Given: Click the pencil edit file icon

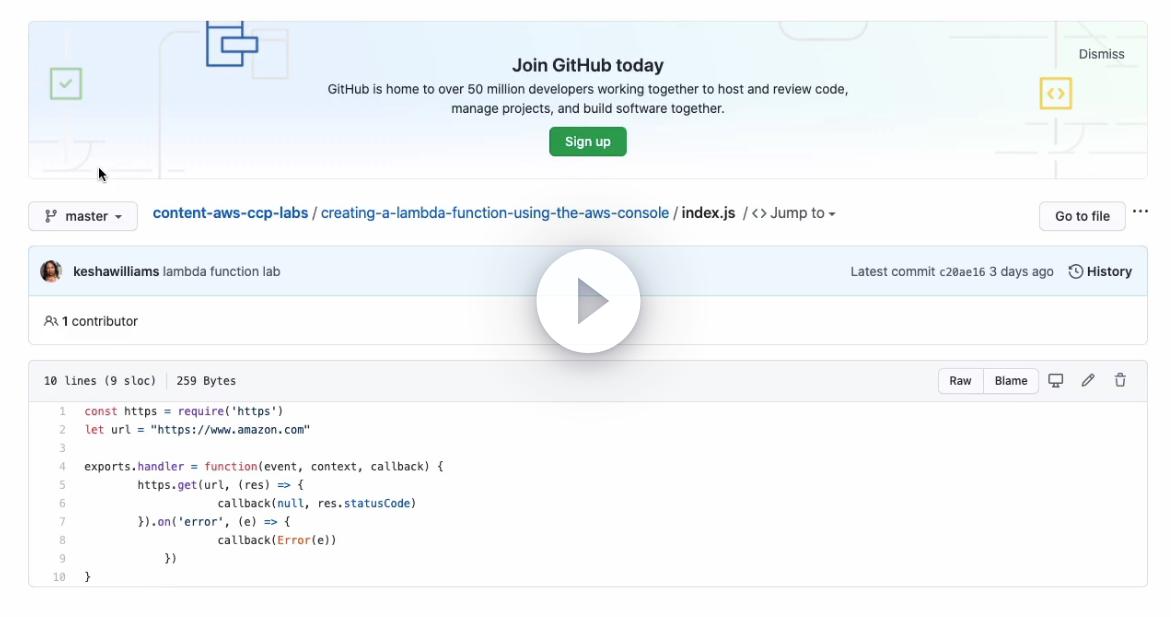Looking at the screenshot, I should click(x=1088, y=380).
